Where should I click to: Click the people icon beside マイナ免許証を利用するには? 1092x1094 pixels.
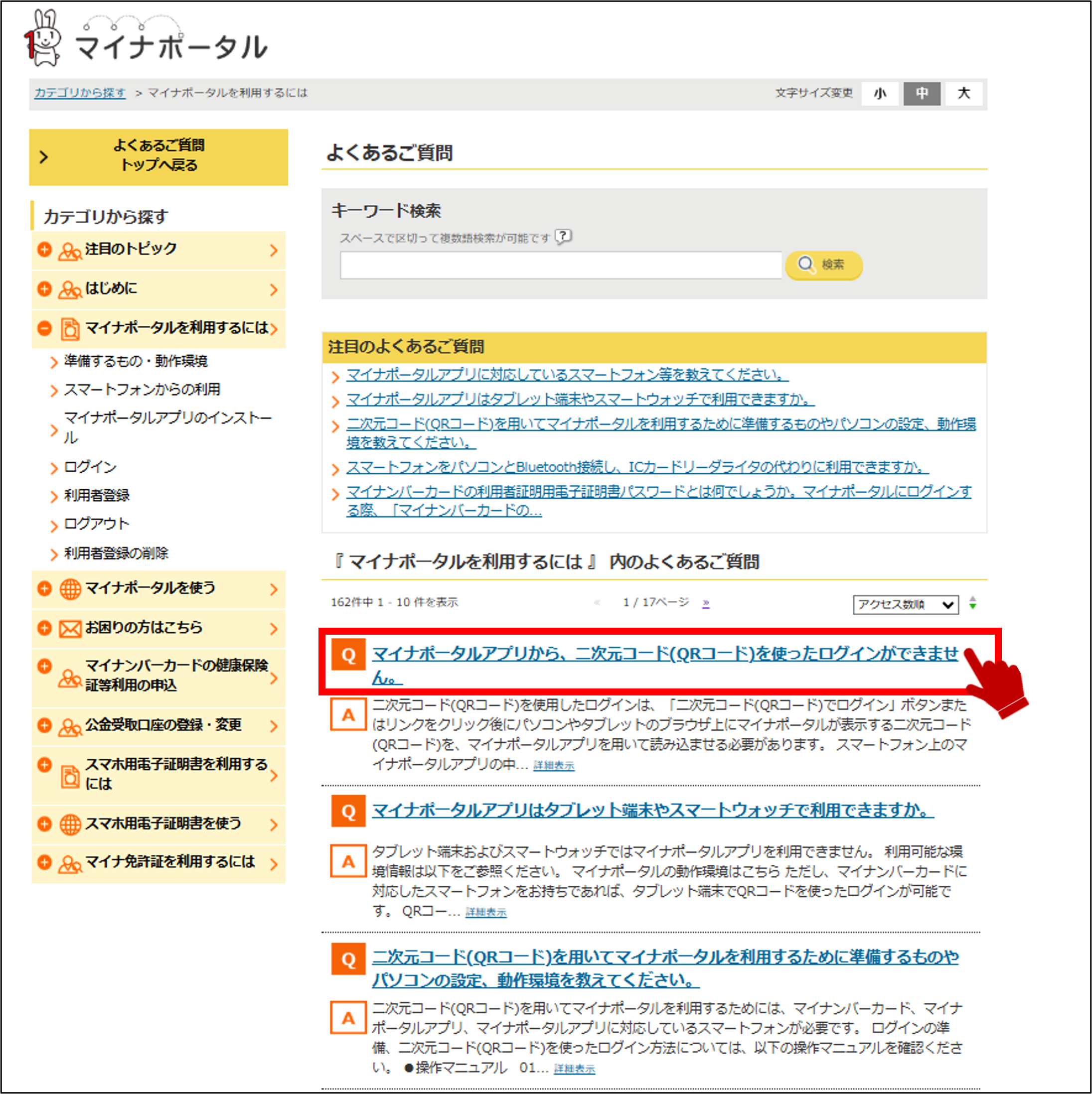point(70,865)
